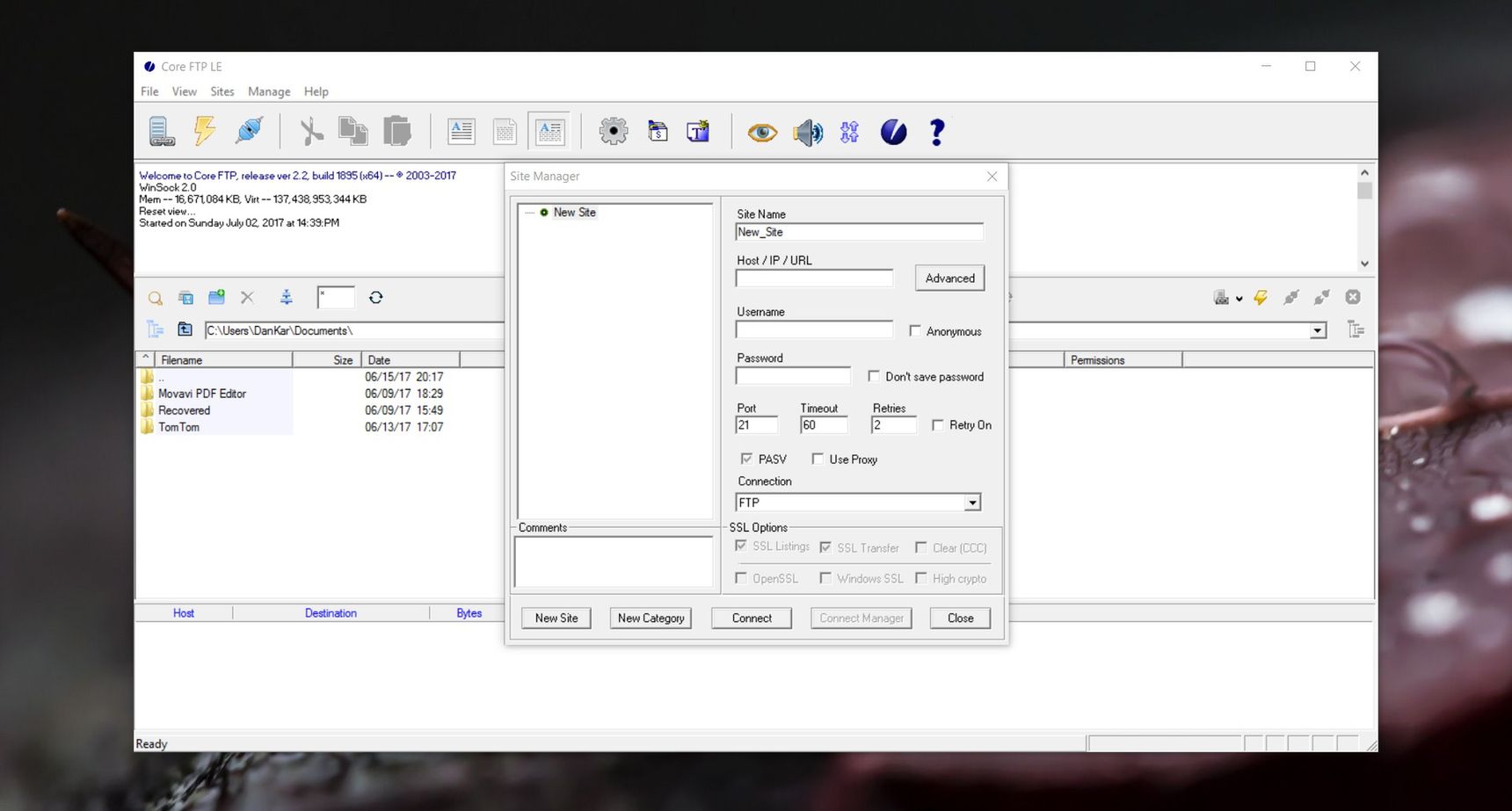This screenshot has width=1512, height=811.
Task: Check the High crypto checkbox
Action: point(921,578)
